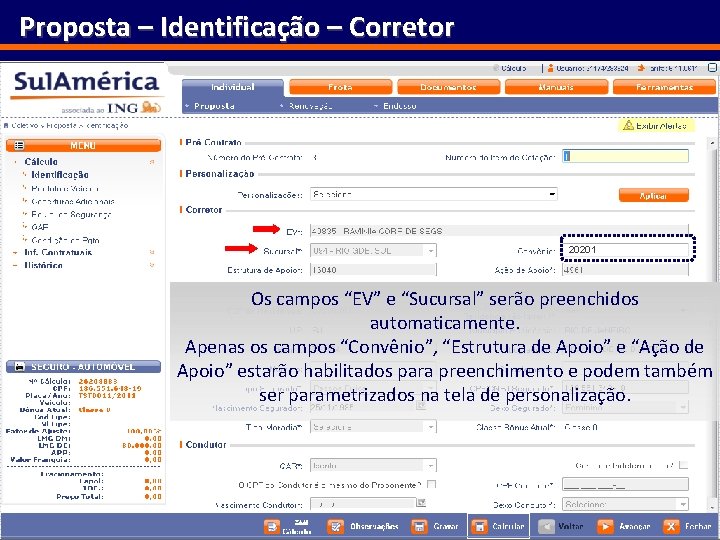Image resolution: width=720 pixels, height=540 pixels.
Task: Click the Estrutura de Apoio field
Action: click(x=373, y=270)
